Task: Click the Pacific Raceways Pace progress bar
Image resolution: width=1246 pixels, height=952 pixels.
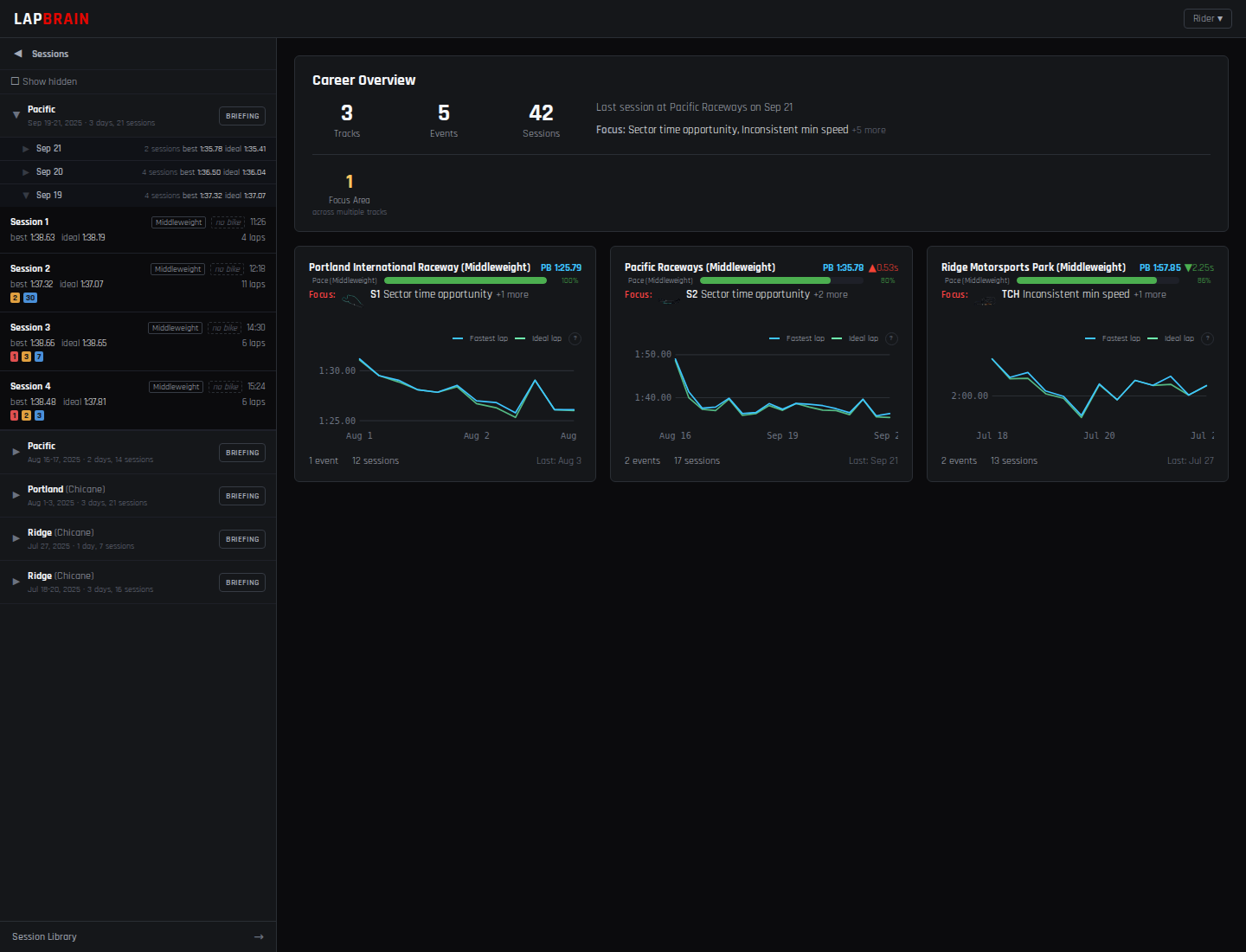Action: 781,280
